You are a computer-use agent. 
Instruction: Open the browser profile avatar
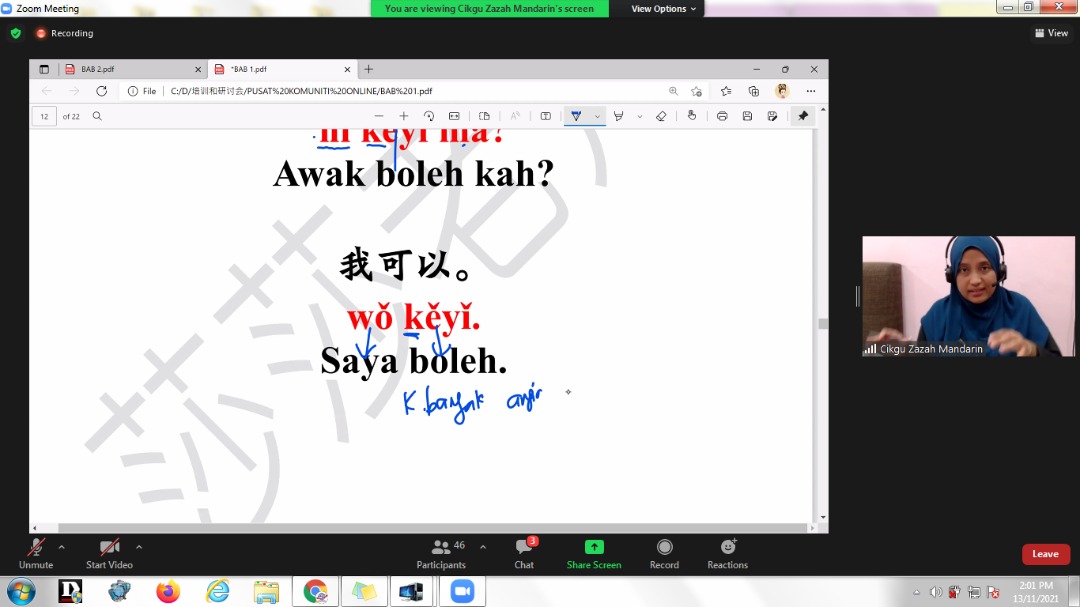[782, 91]
